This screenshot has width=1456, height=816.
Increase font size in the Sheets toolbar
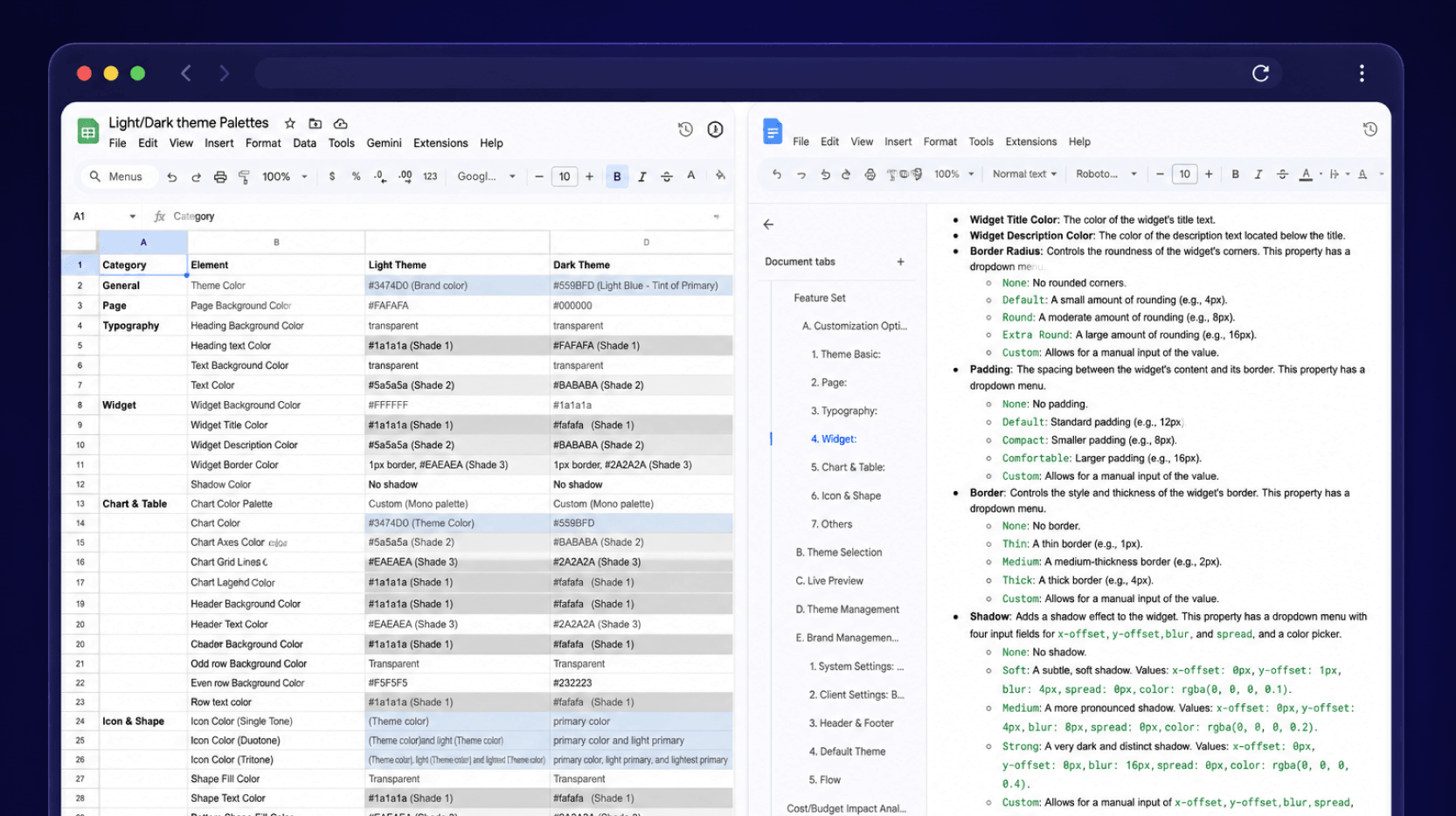point(590,176)
